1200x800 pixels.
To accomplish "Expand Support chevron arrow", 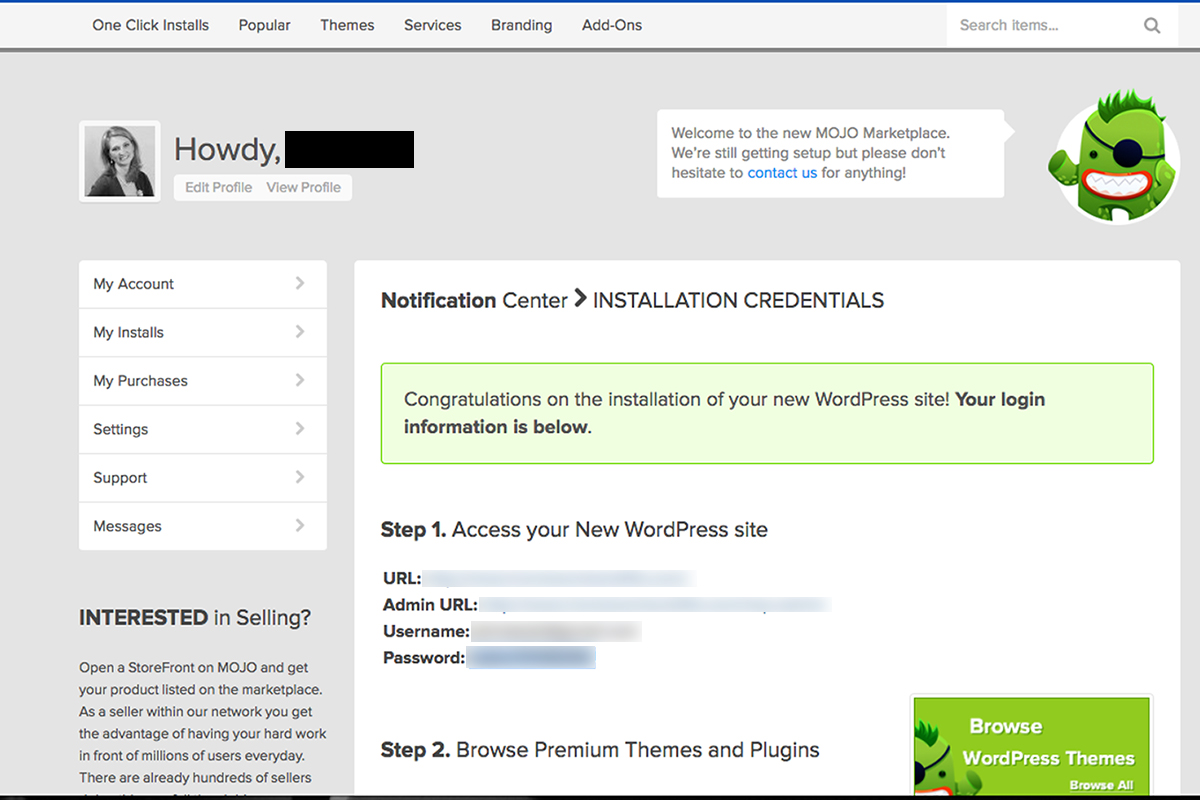I will (x=300, y=477).
